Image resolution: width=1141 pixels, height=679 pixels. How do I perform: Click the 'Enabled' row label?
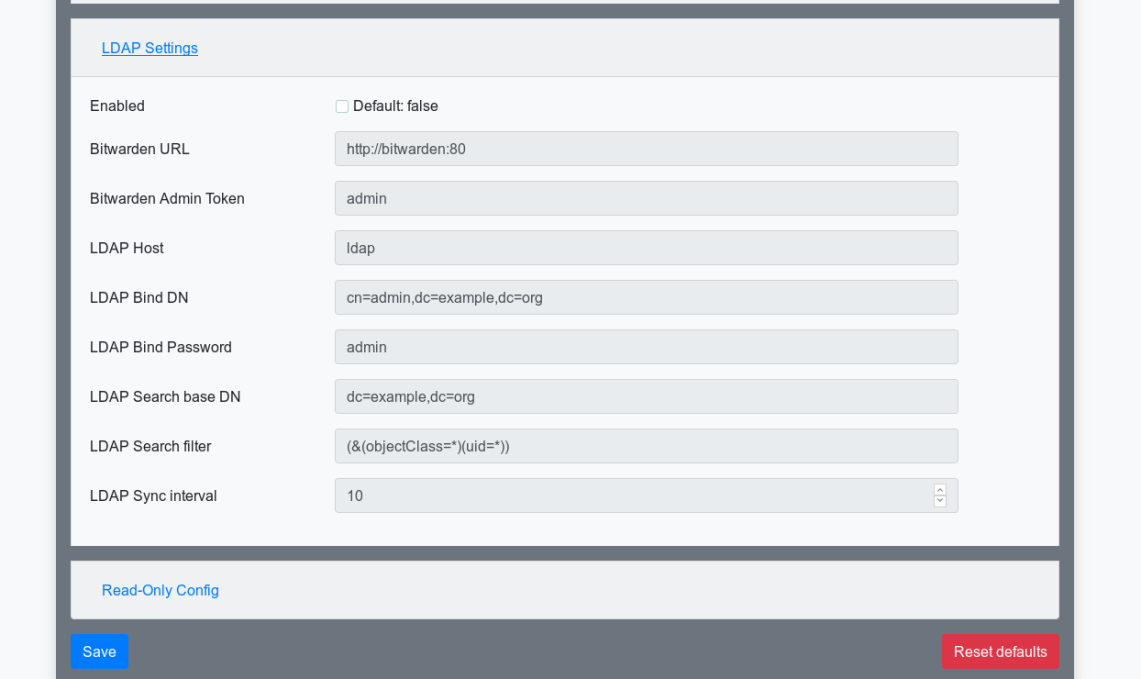pyautogui.click(x=117, y=106)
